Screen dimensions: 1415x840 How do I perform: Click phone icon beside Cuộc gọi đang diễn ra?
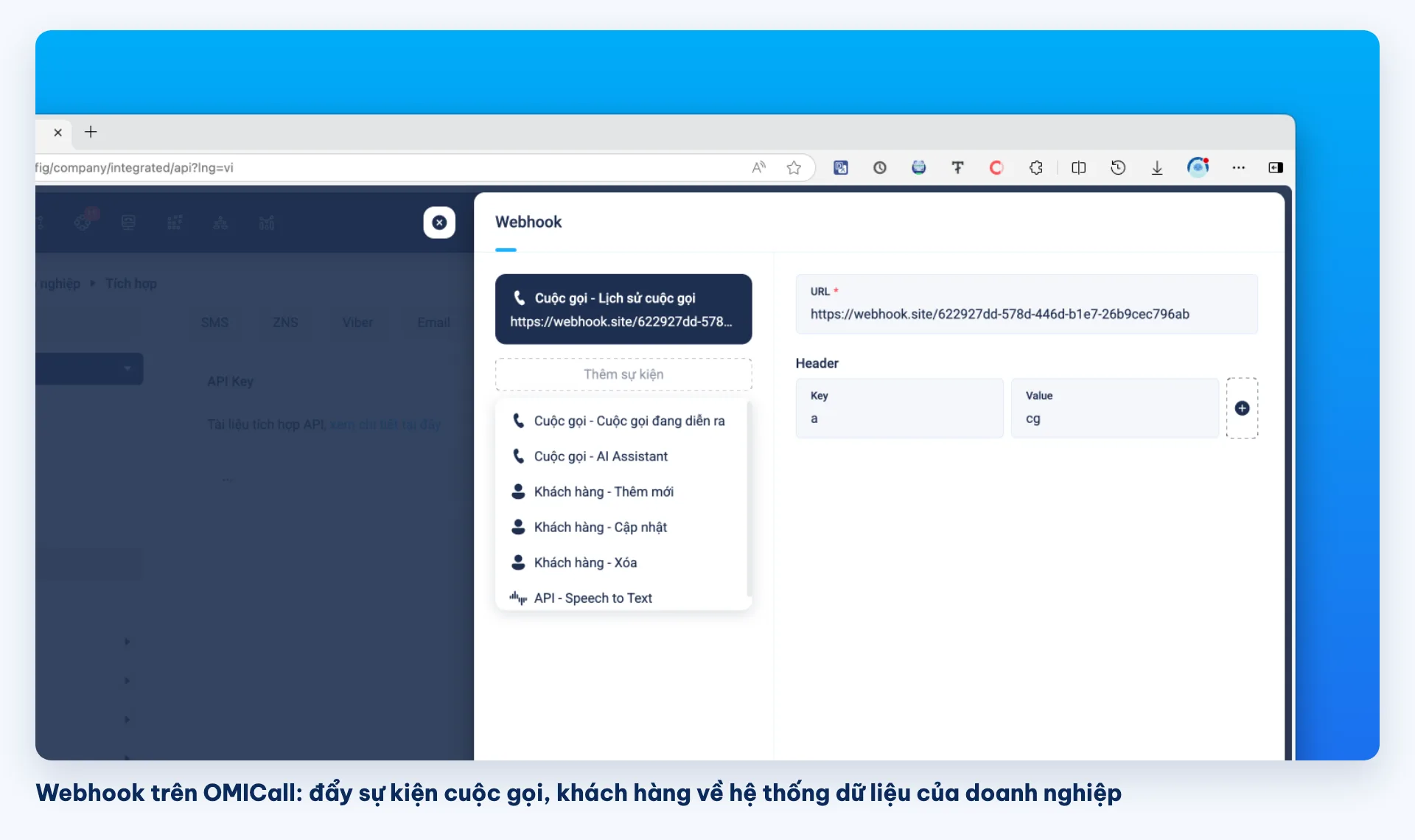coord(519,421)
